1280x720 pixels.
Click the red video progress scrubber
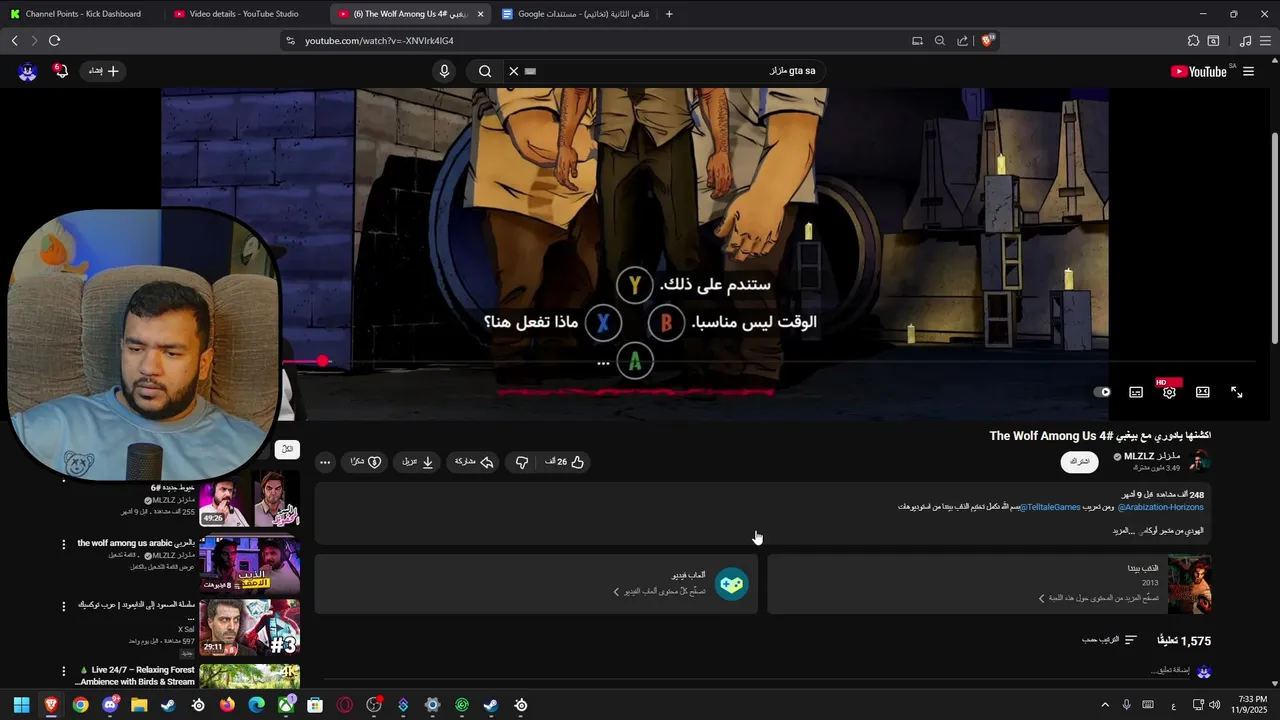coord(322,361)
